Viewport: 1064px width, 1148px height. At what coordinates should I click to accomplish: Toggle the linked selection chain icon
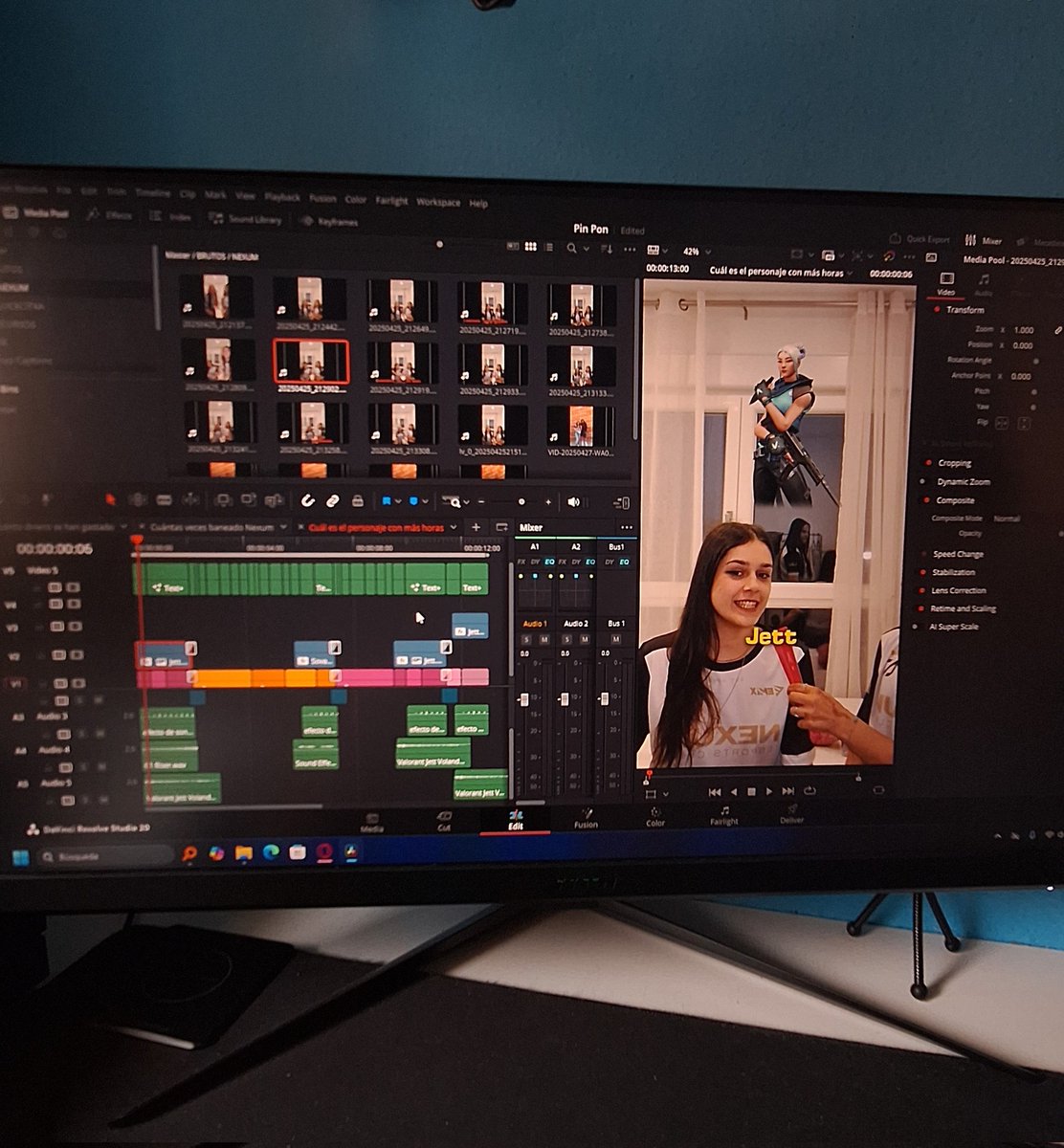(x=332, y=500)
